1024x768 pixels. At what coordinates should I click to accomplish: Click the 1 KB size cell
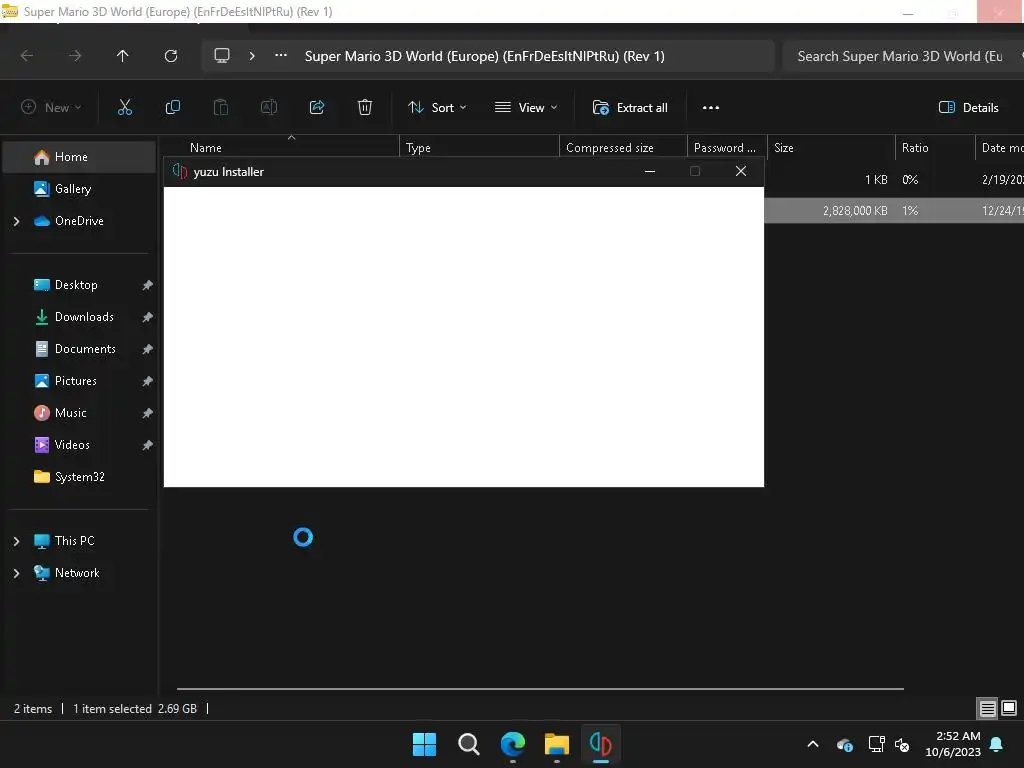pos(876,180)
